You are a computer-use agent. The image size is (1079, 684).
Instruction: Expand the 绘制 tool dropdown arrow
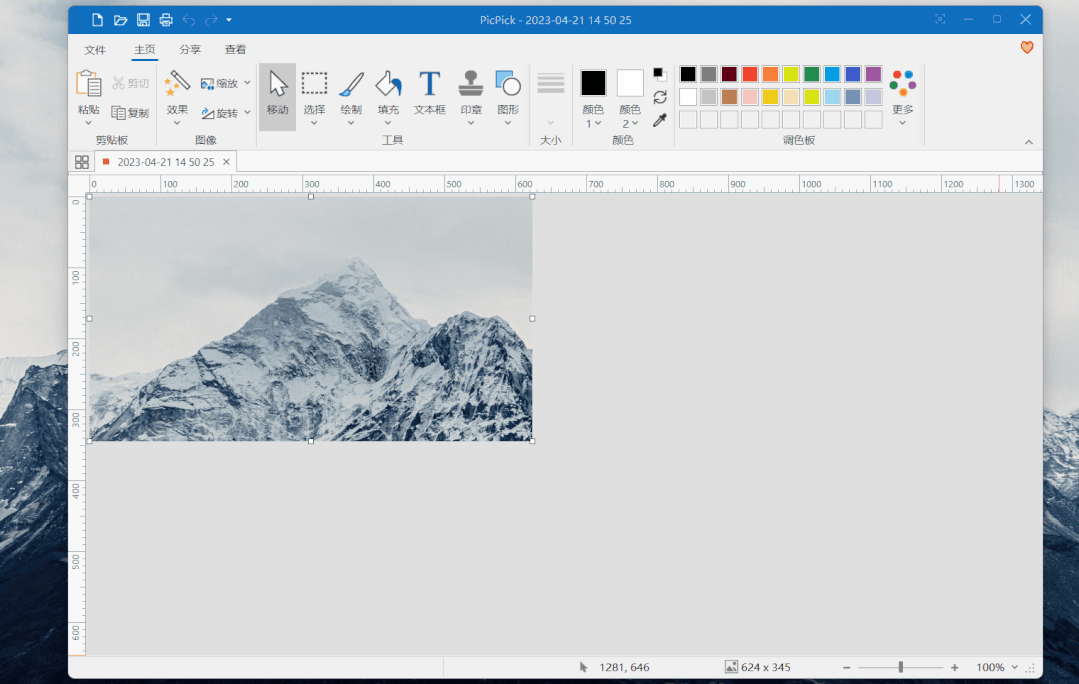click(x=351, y=123)
